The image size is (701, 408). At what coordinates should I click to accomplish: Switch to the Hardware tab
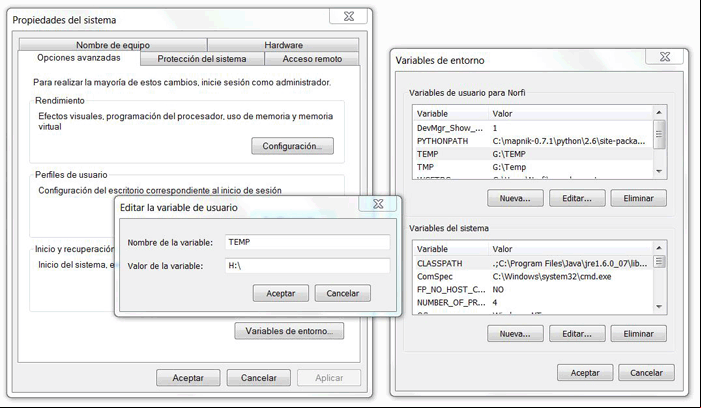pyautogui.click(x=283, y=45)
